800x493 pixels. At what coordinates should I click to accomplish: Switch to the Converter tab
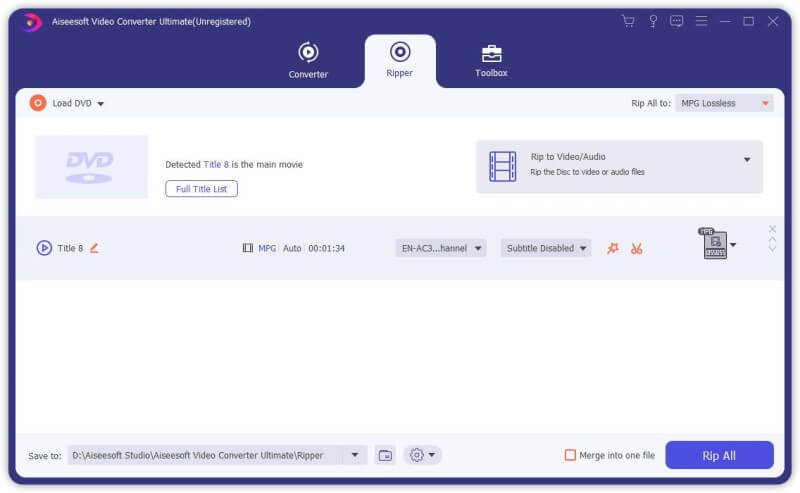308,60
